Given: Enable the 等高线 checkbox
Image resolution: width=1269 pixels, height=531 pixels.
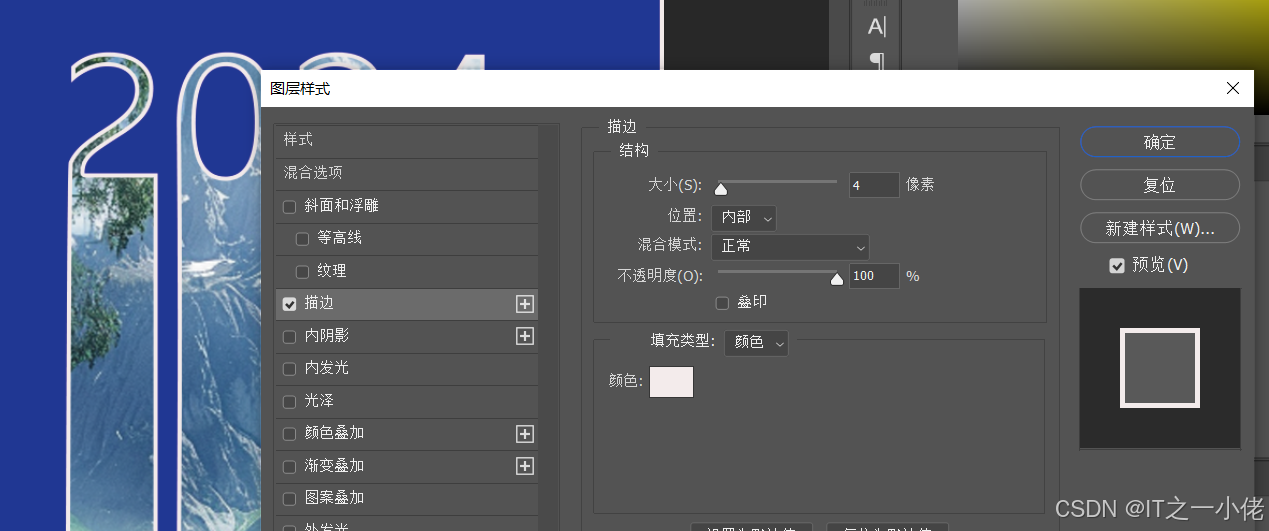Looking at the screenshot, I should click(x=303, y=239).
